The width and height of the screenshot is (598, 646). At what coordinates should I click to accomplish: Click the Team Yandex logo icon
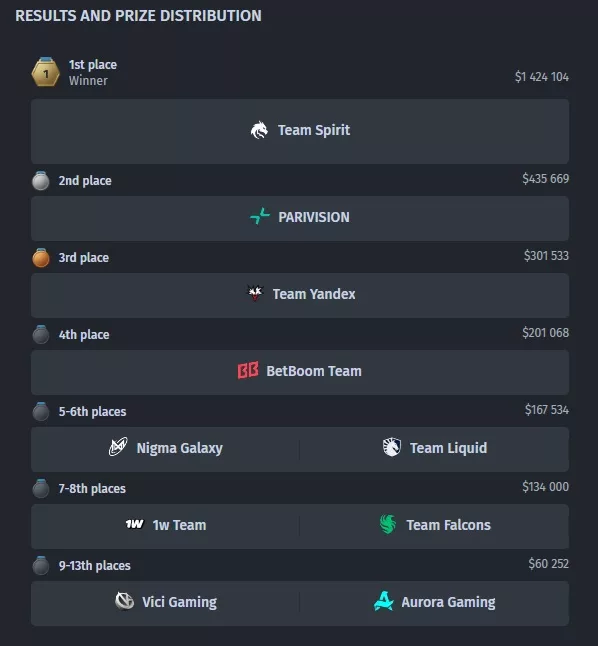coord(255,293)
